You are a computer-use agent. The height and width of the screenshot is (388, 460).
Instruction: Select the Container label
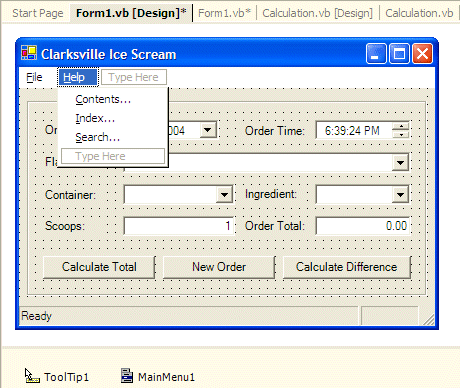(70, 195)
